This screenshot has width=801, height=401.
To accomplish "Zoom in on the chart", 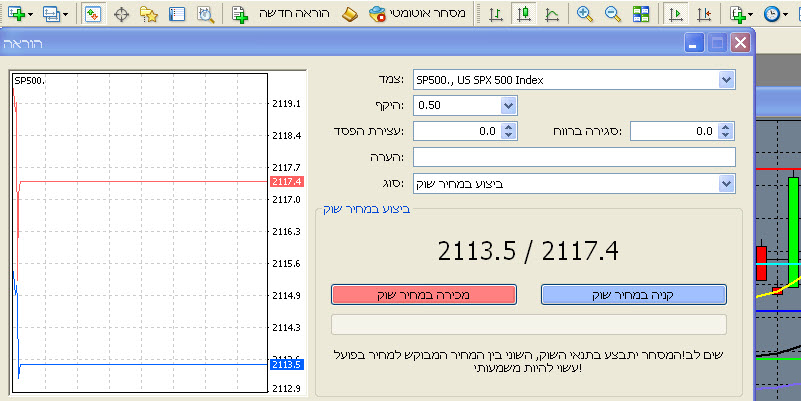I will (585, 14).
